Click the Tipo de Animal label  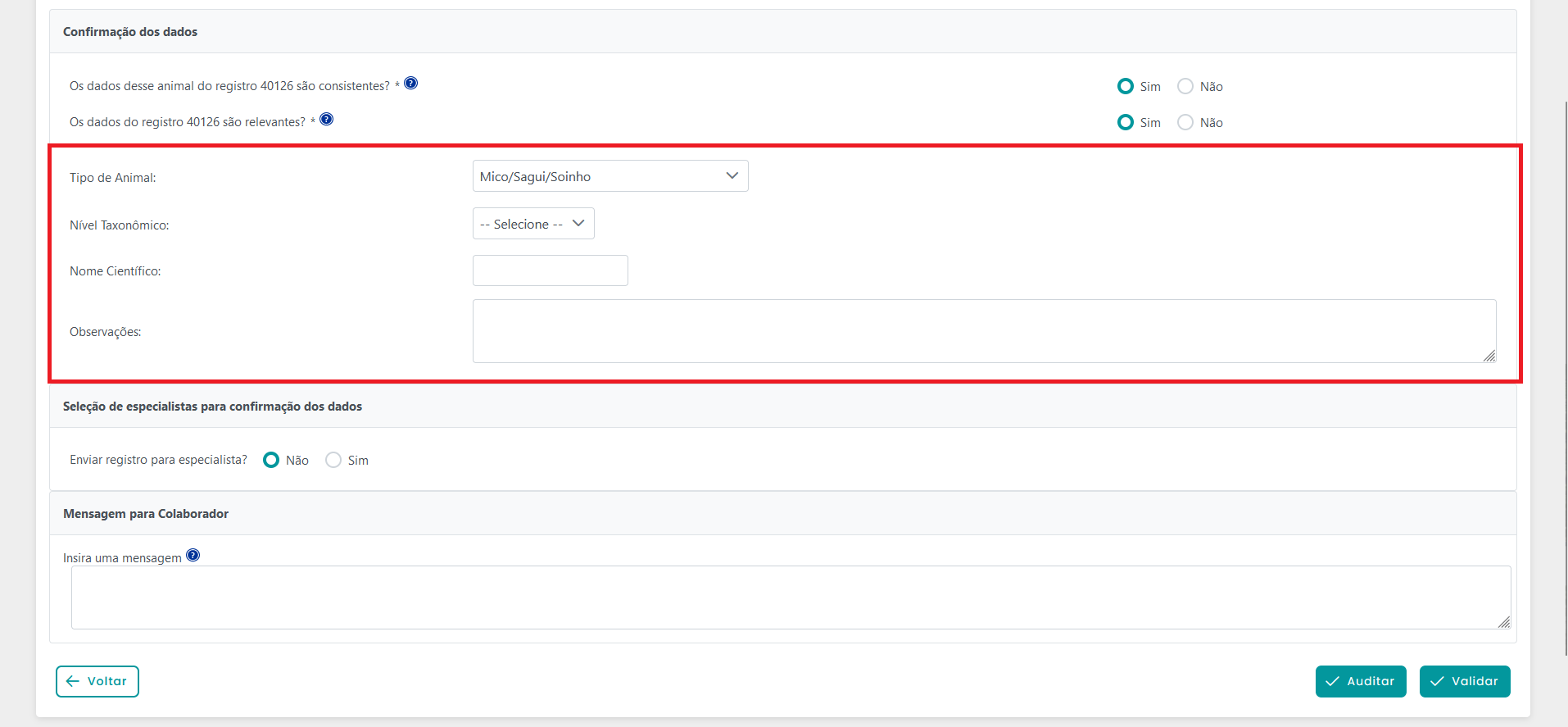113,178
